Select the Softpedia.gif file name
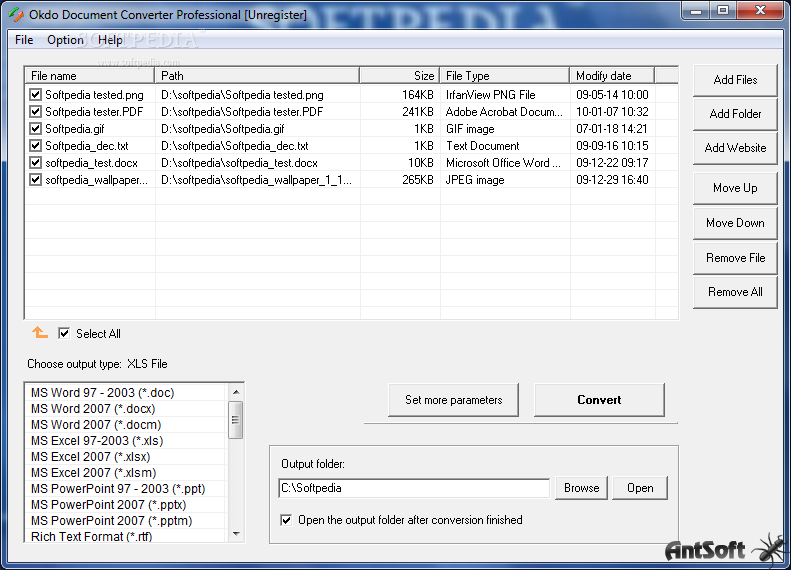This screenshot has height=570, width=791. click(75, 129)
